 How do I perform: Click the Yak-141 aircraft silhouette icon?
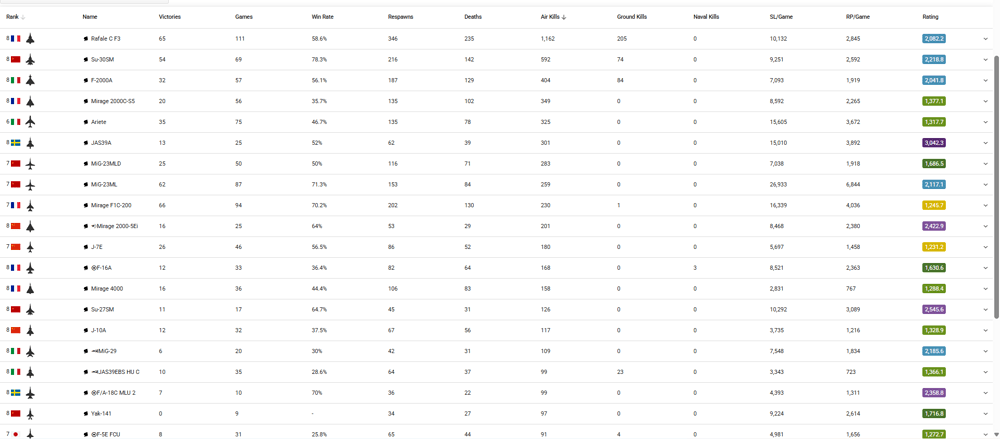[30, 414]
